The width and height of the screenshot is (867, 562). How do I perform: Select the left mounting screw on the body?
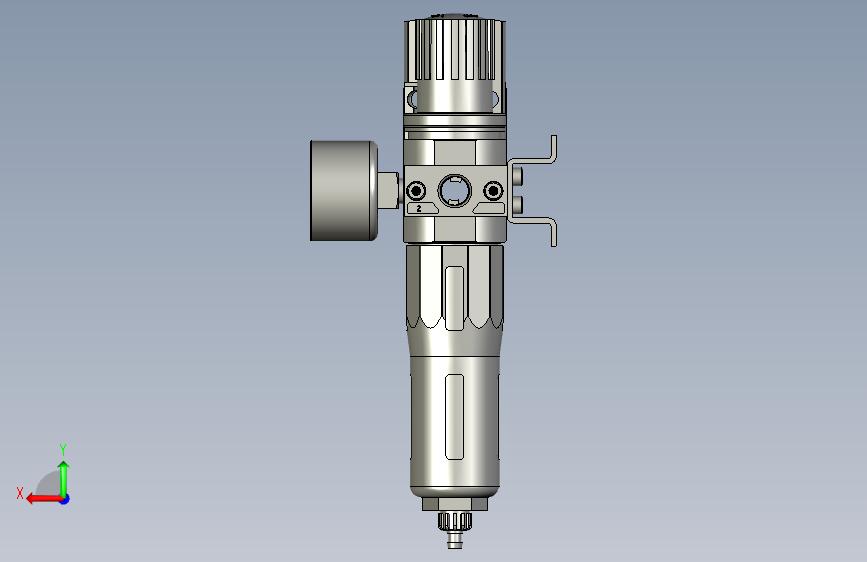click(x=416, y=191)
